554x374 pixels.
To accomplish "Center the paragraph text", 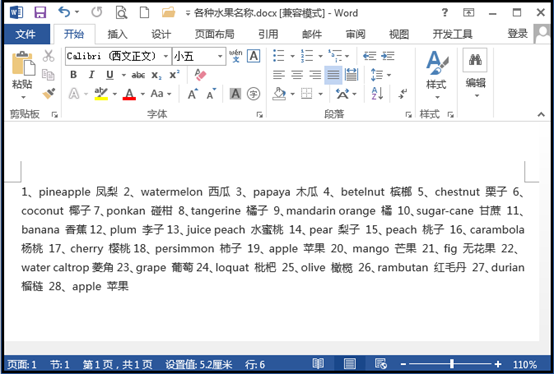I will 297,75.
